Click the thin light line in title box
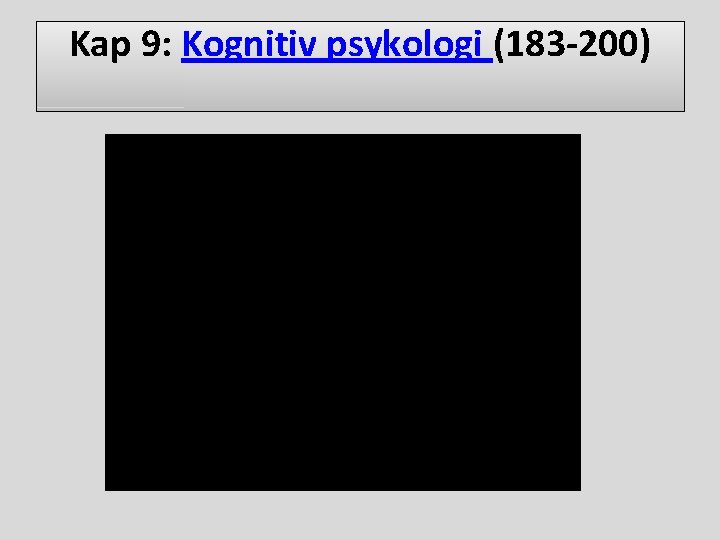Screen dimensions: 720x540 (x=110, y=107)
